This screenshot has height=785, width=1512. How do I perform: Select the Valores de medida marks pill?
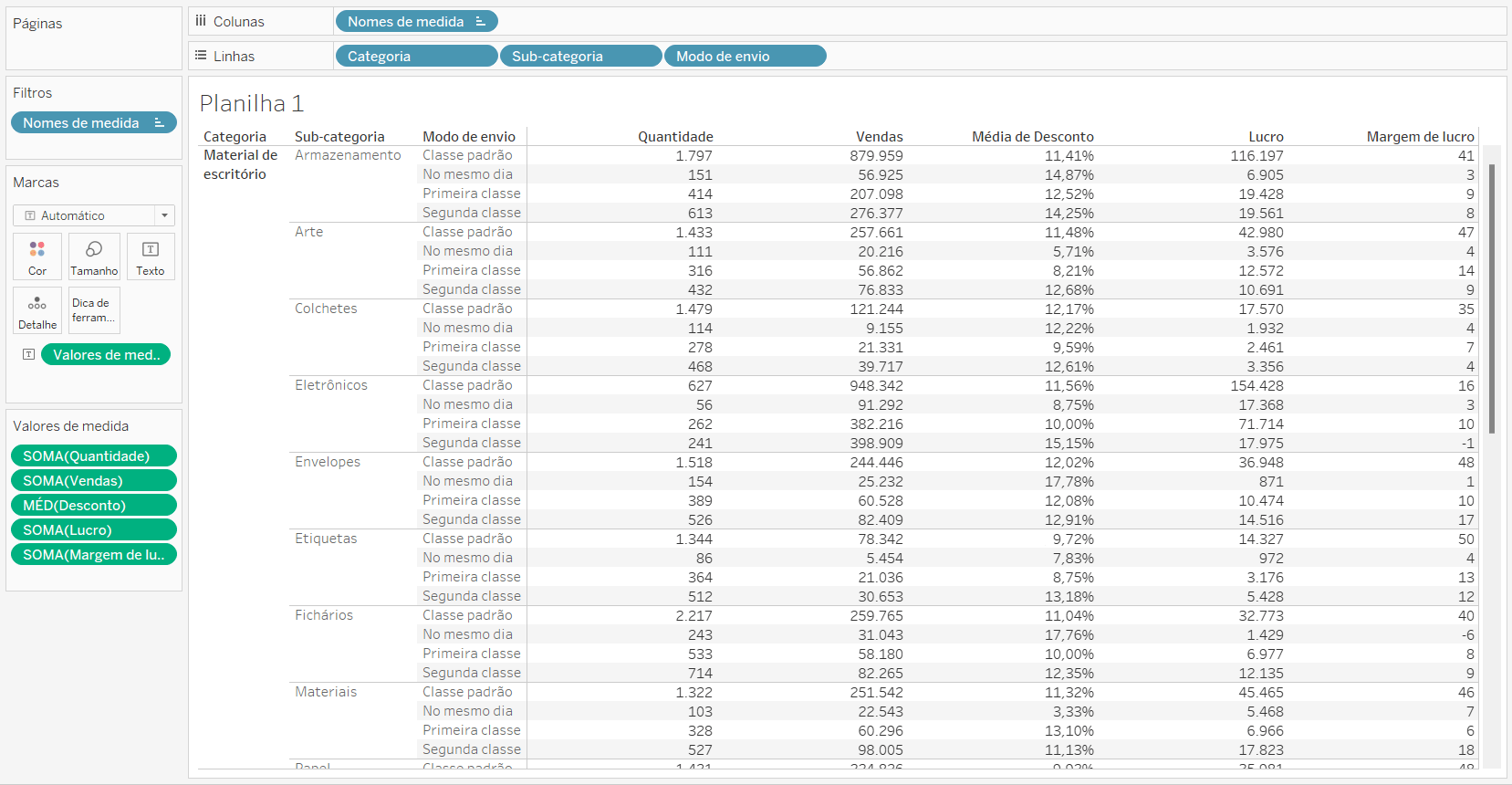coord(106,354)
